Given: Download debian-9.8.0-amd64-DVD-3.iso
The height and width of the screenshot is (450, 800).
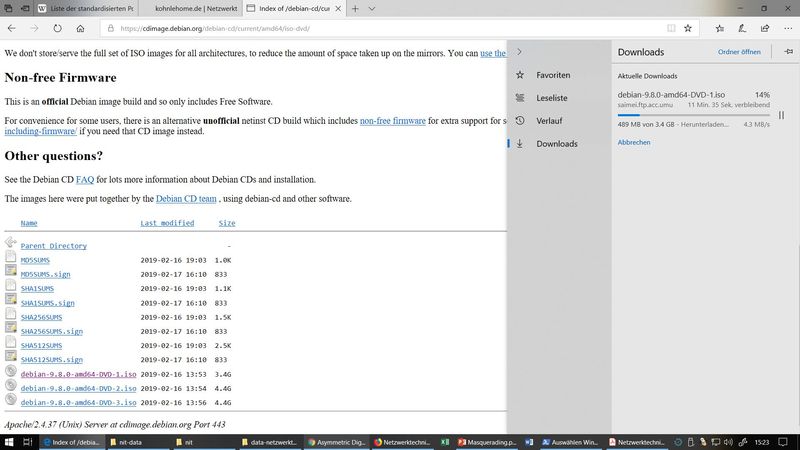Looking at the screenshot, I should (79, 403).
